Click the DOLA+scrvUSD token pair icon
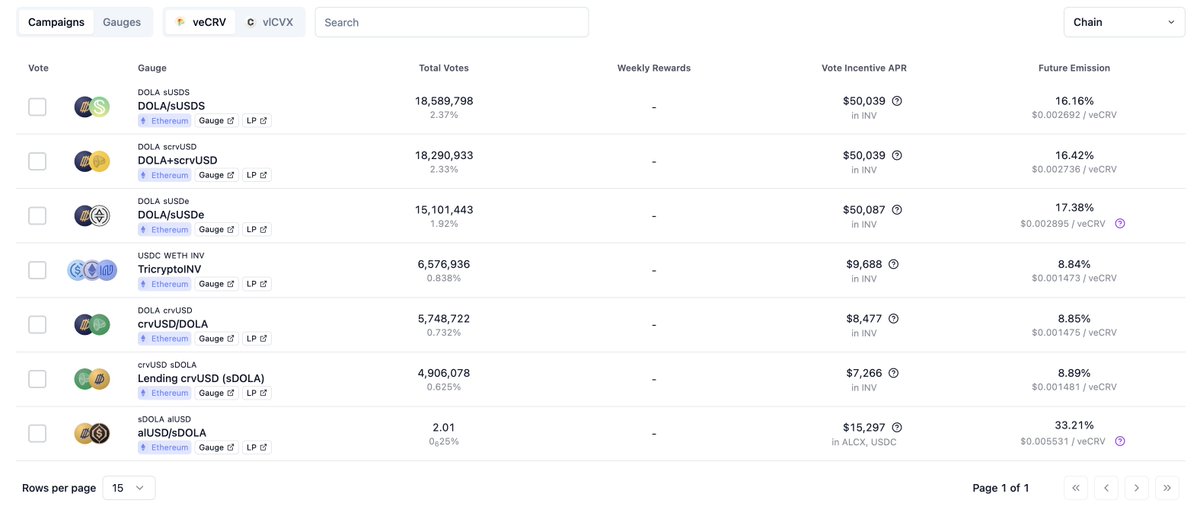 pos(92,161)
